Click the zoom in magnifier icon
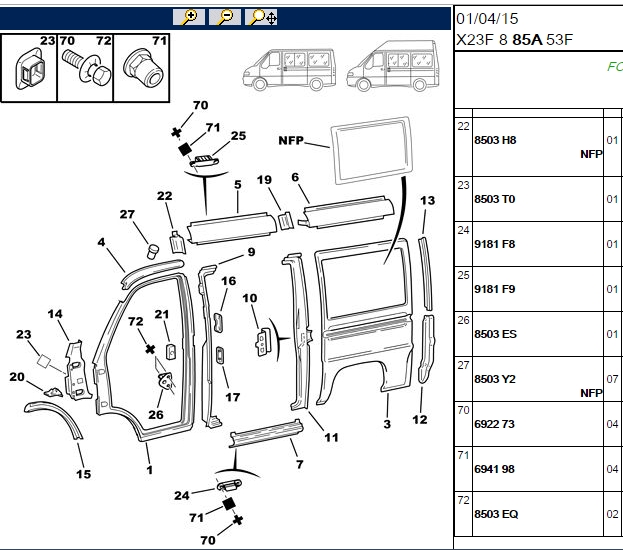This screenshot has height=550, width=623. [189, 17]
